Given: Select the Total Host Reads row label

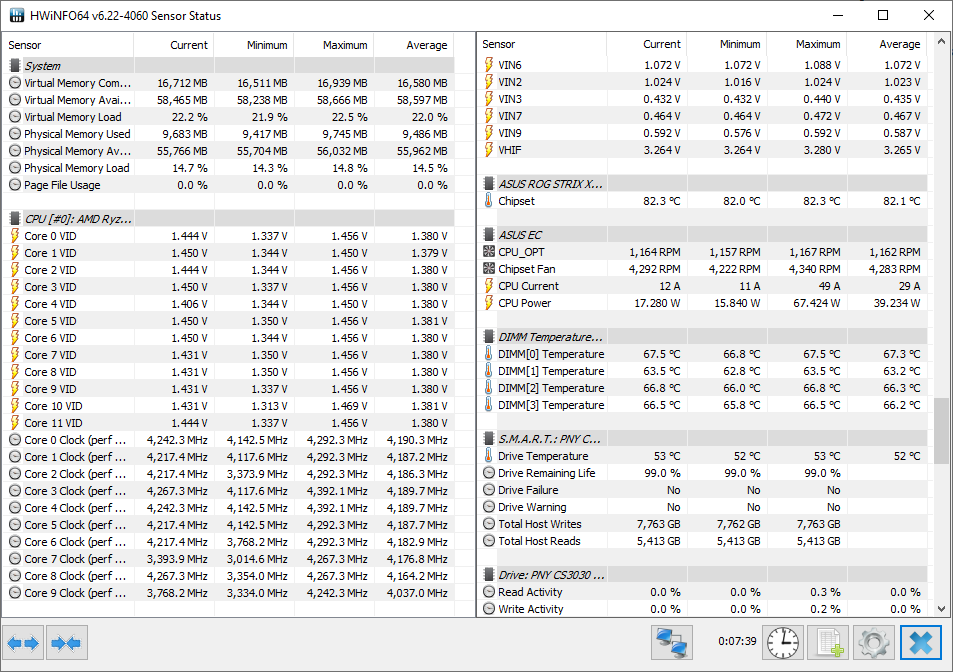Looking at the screenshot, I should pyautogui.click(x=539, y=541).
